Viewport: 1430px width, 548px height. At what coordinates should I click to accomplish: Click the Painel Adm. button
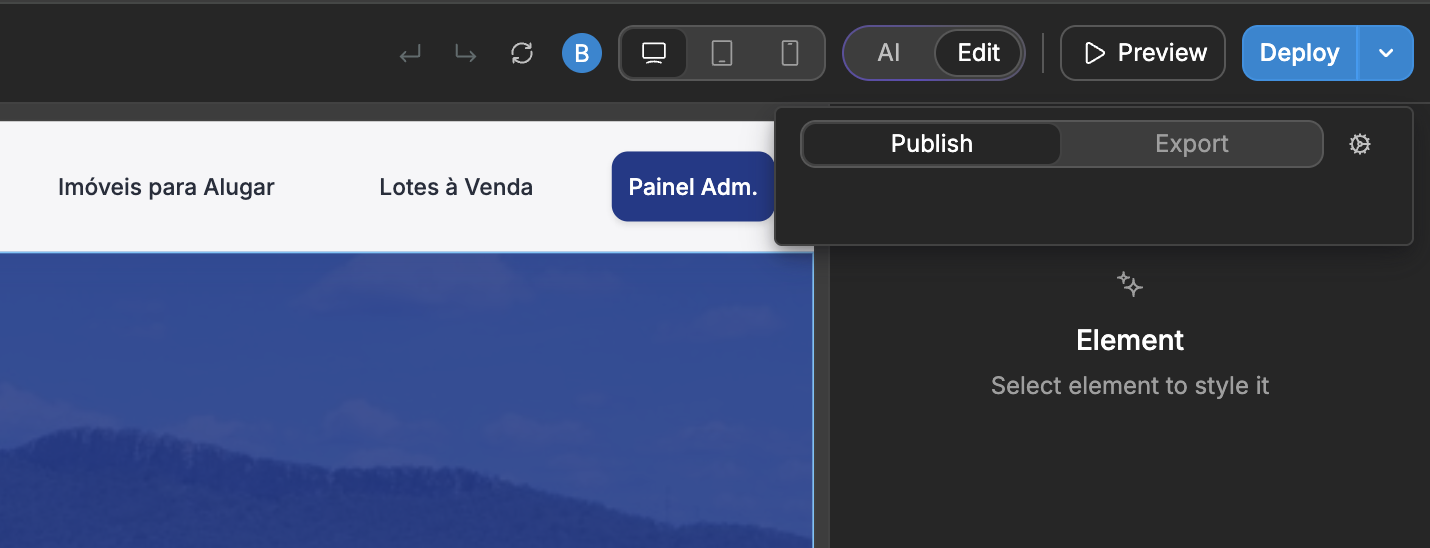tap(692, 187)
